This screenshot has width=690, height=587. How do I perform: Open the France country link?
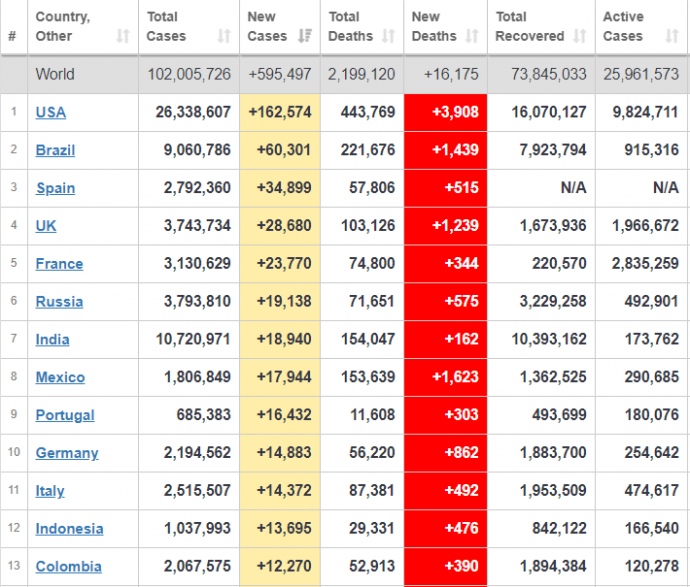point(59,264)
